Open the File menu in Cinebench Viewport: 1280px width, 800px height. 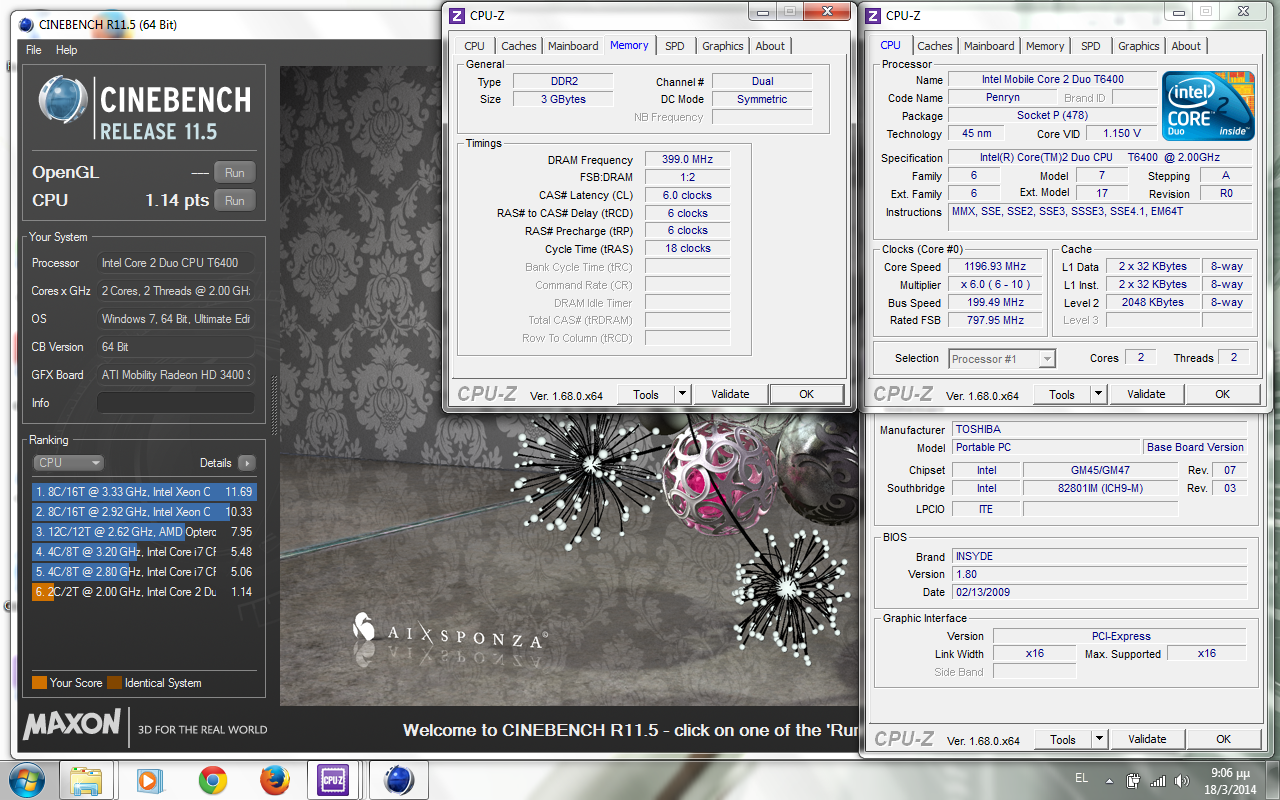(34, 50)
